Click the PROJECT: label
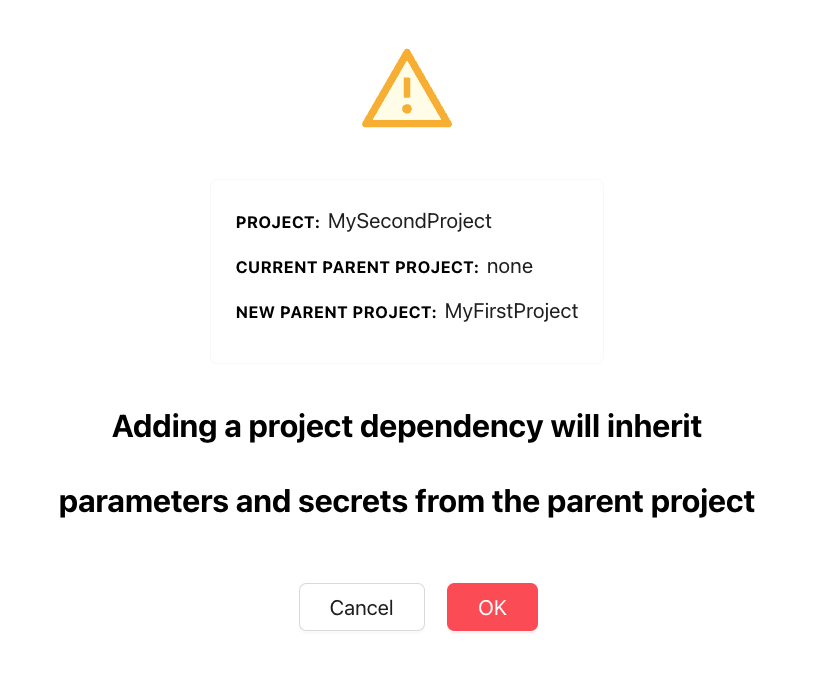 pos(278,223)
